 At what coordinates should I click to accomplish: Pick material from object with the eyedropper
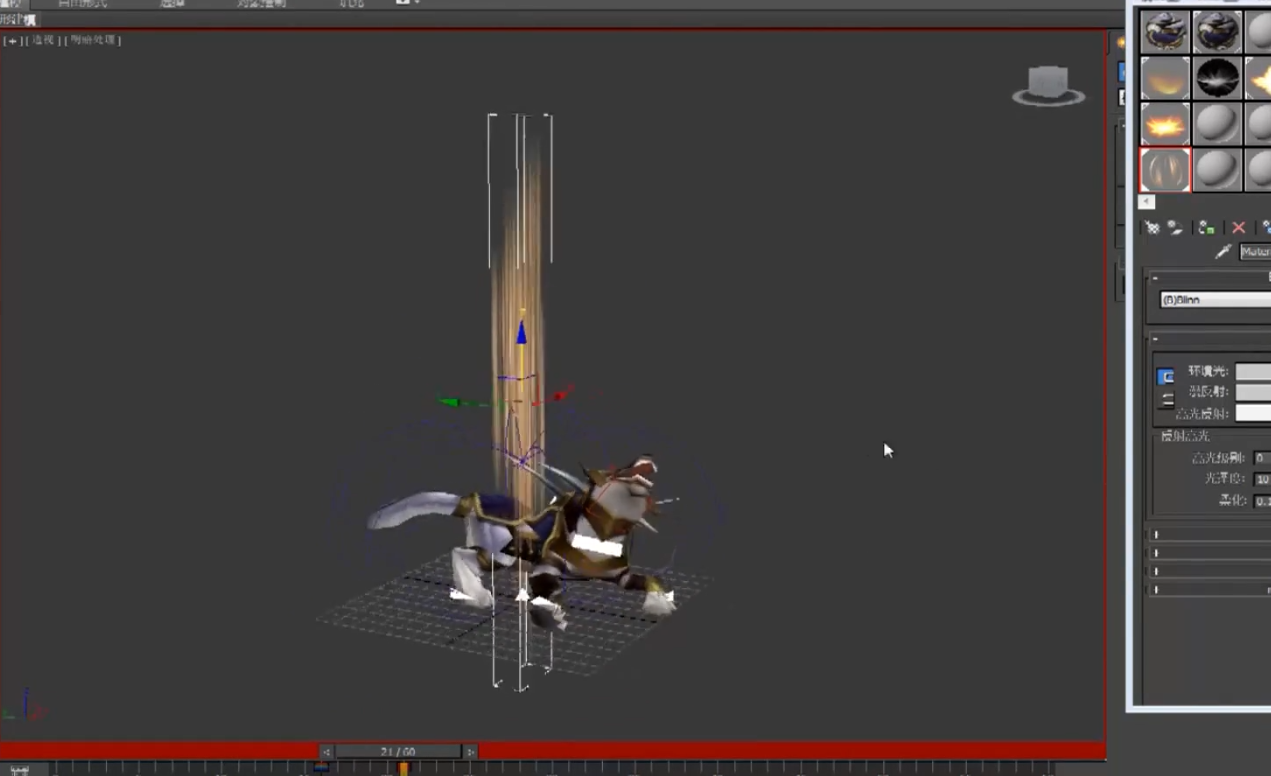coord(1222,252)
